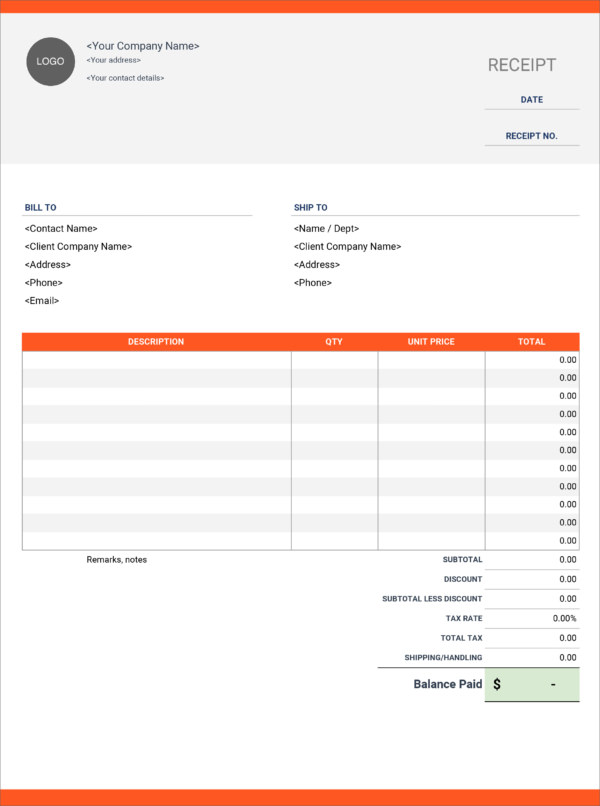Image resolution: width=600 pixels, height=806 pixels.
Task: Click the DATE field label
Action: pos(532,100)
